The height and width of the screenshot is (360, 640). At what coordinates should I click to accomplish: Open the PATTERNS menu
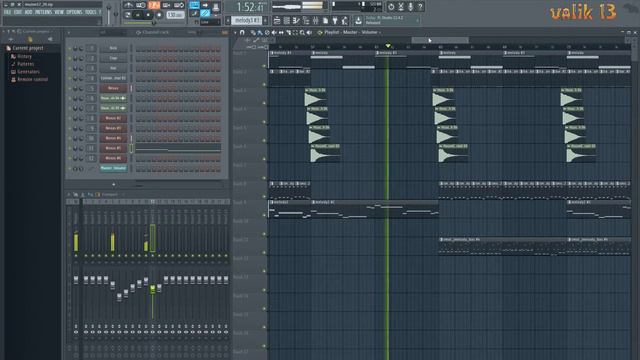(x=43, y=12)
